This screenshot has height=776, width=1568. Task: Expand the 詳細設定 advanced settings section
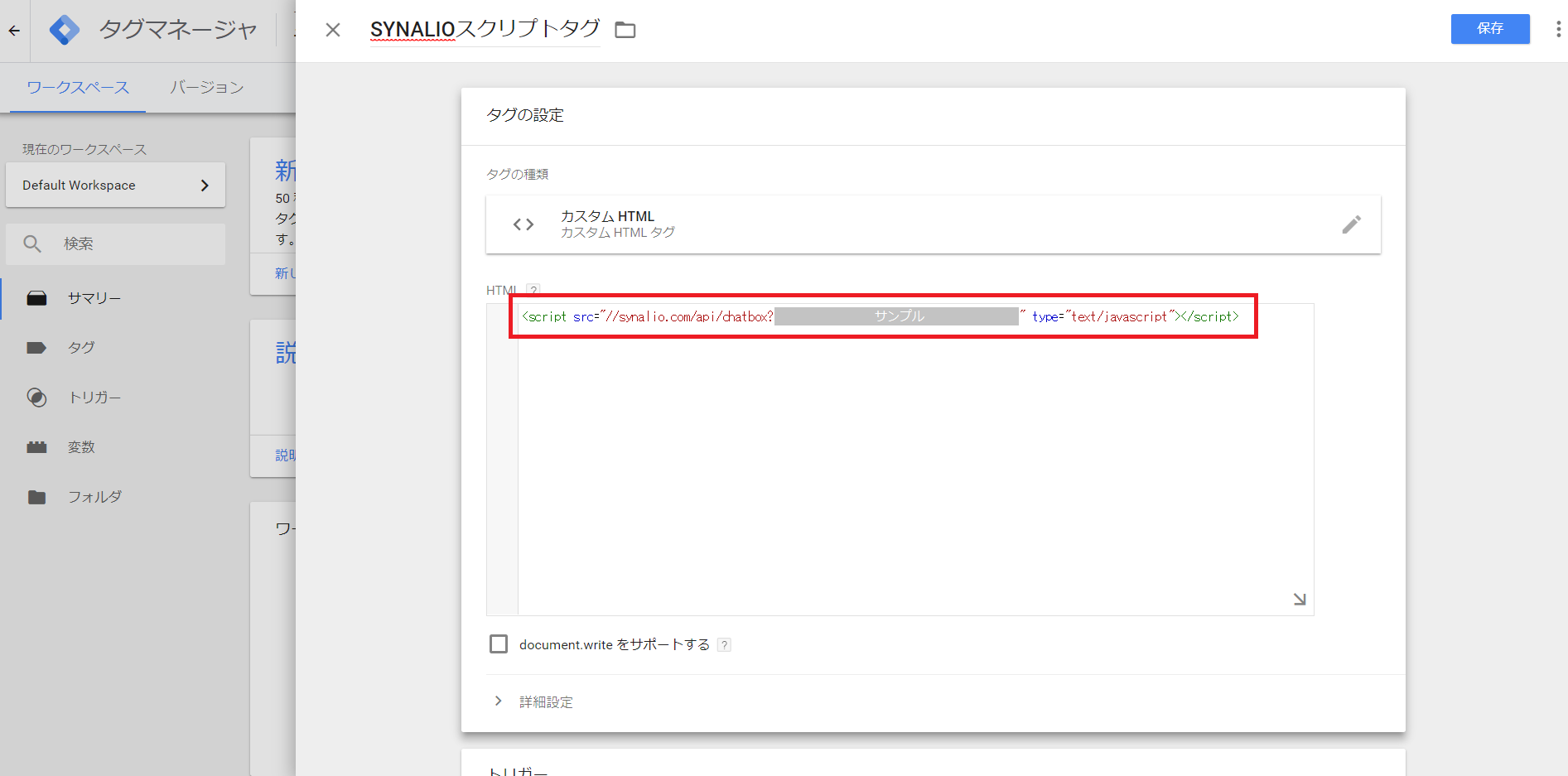click(533, 701)
